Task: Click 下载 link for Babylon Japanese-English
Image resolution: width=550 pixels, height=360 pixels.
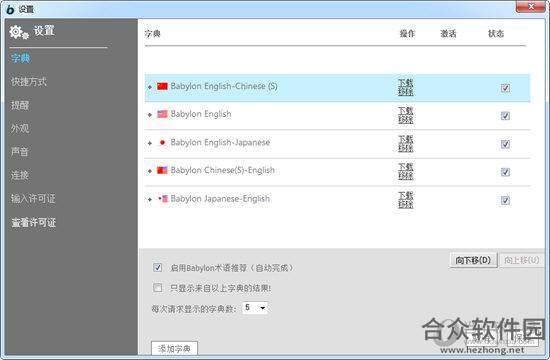Action: (x=405, y=195)
